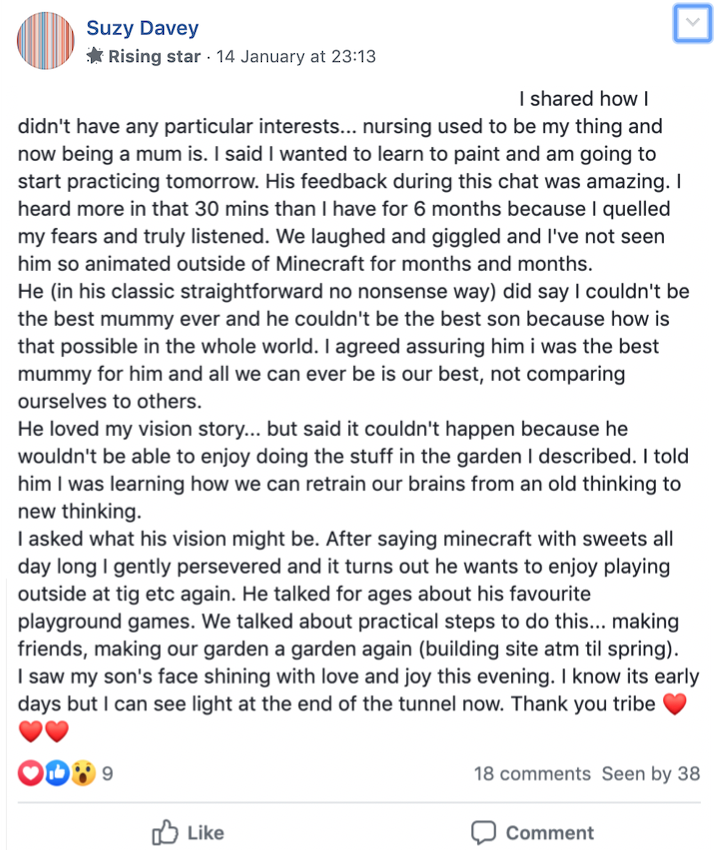This screenshot has width=714, height=850.
Task: Open the post options dropdown chevron
Action: (691, 24)
